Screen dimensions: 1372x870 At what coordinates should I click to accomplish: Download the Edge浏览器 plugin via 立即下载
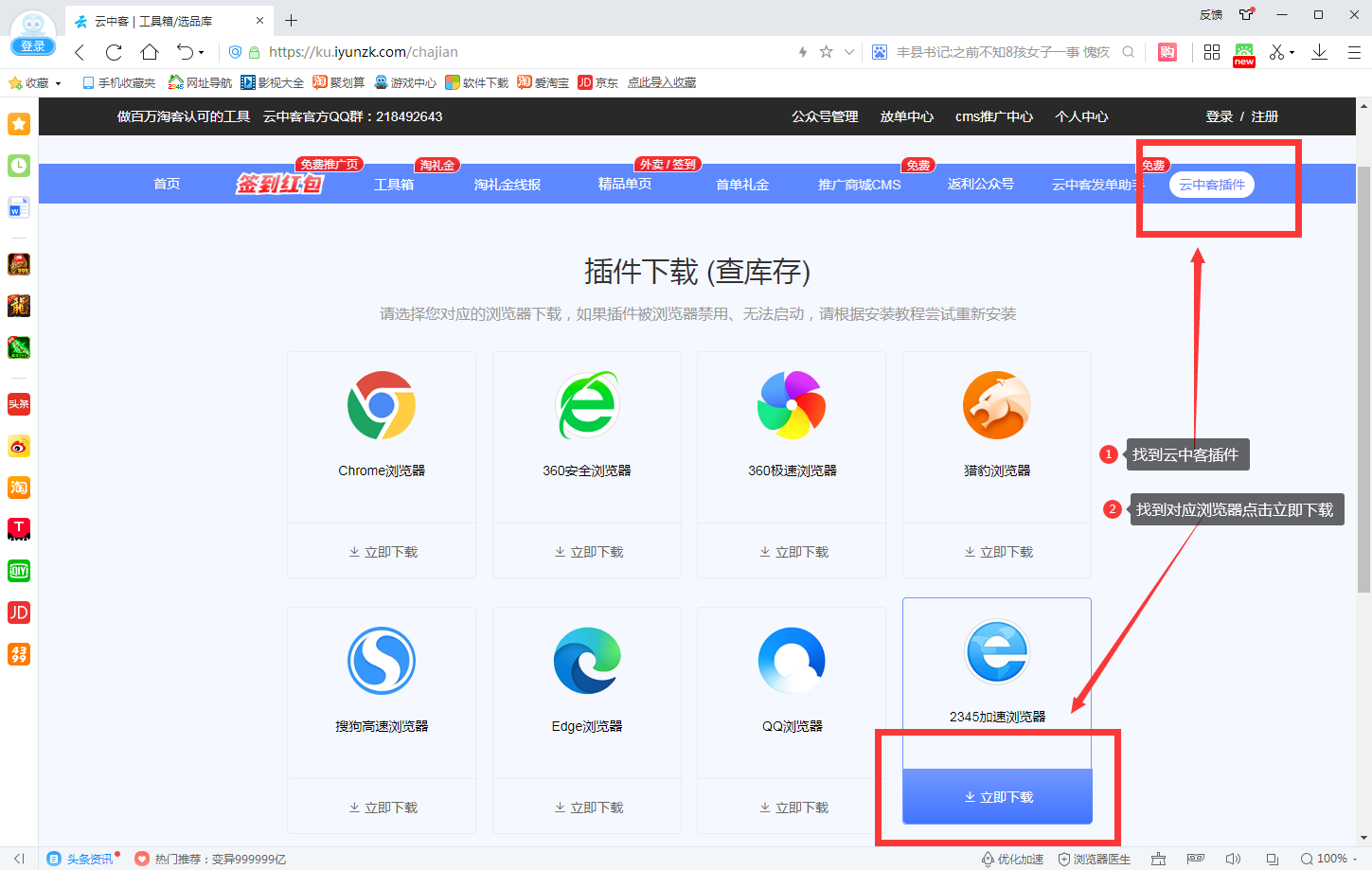coord(588,807)
